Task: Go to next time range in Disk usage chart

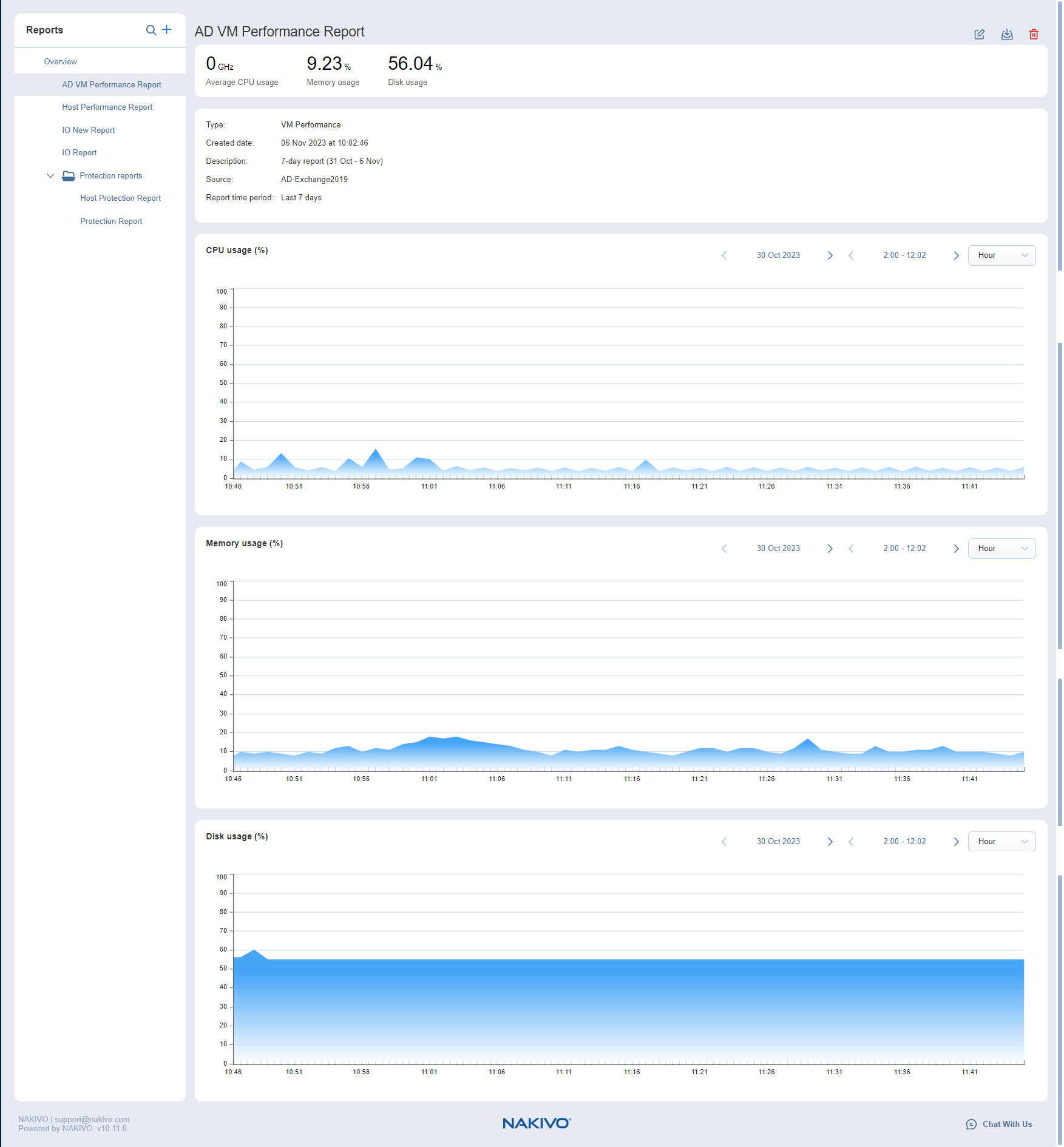Action: (956, 842)
